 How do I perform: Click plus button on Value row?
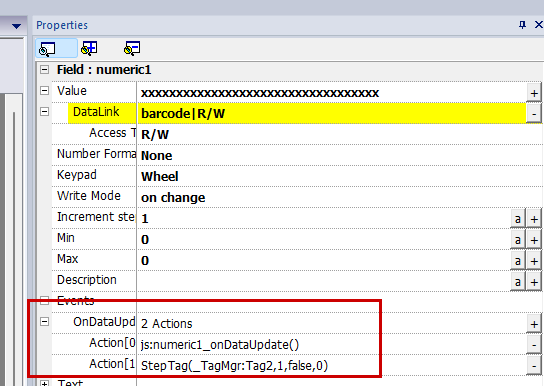[534, 93]
